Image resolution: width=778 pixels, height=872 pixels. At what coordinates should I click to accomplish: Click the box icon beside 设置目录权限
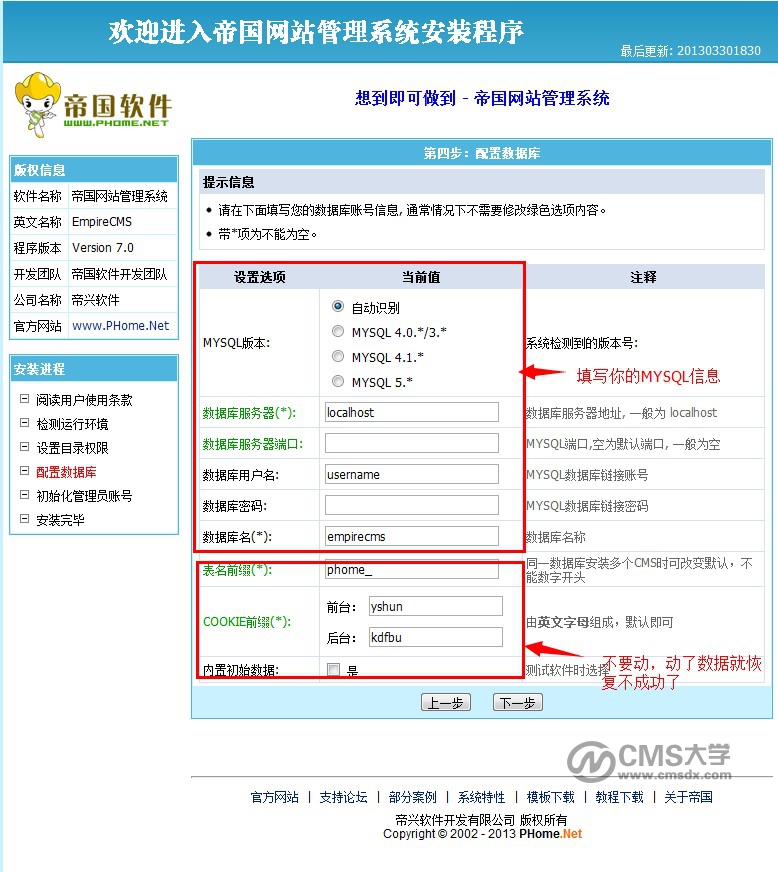[x=24, y=447]
